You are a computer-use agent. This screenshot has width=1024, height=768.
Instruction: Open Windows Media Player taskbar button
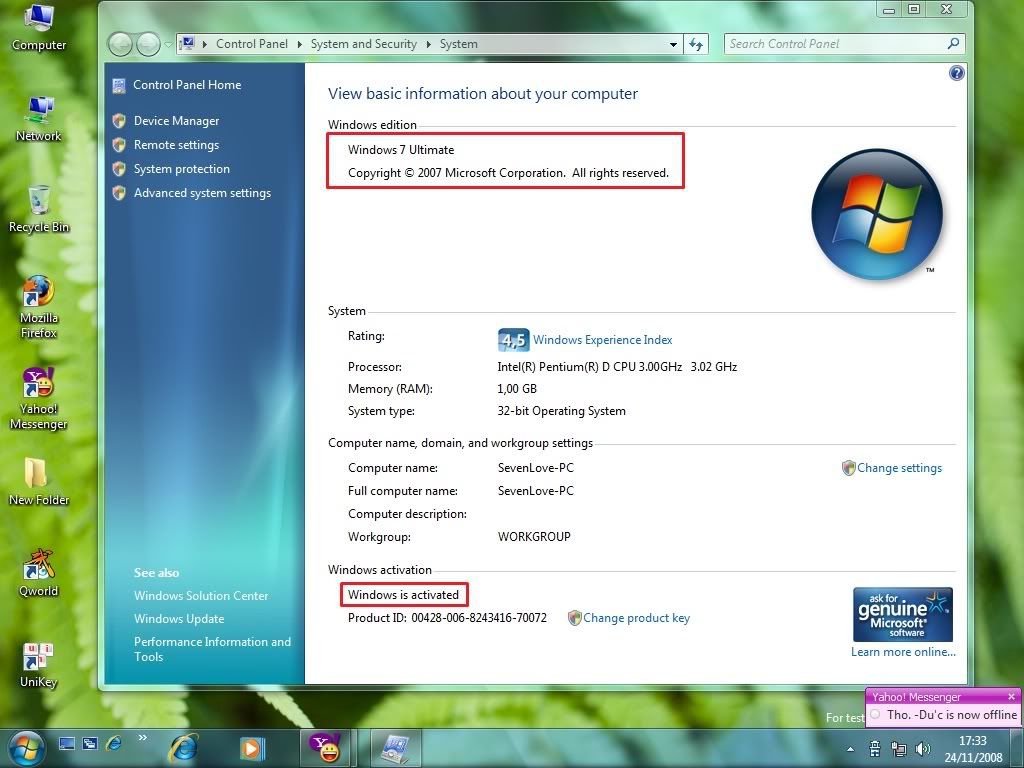coord(252,748)
